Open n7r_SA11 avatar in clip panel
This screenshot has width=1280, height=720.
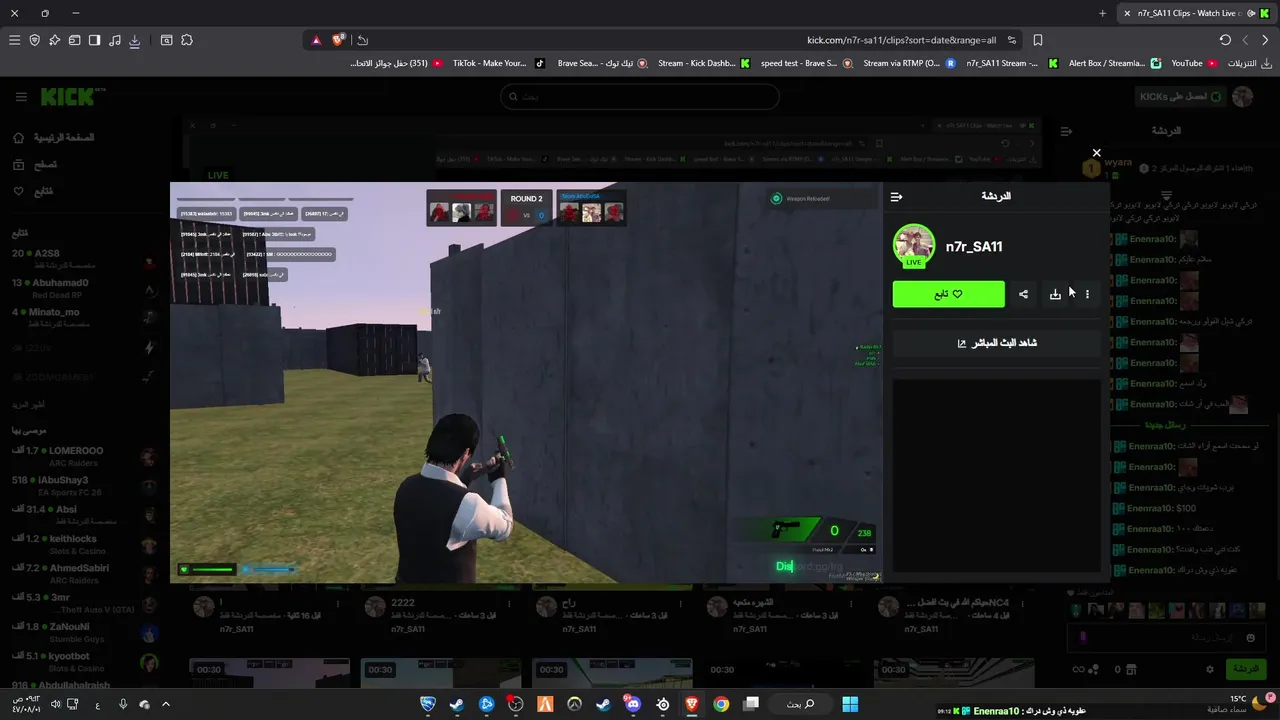pyautogui.click(x=914, y=246)
